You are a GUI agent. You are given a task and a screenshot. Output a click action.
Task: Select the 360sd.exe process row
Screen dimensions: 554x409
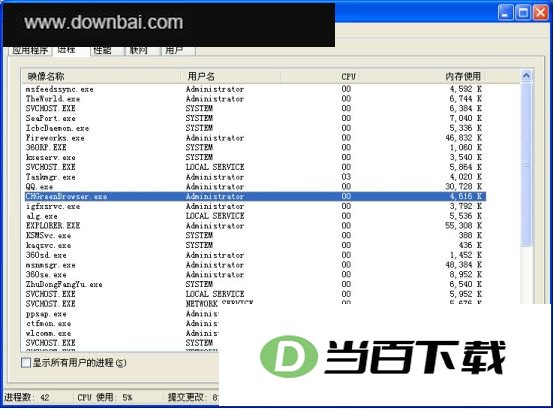[x=255, y=255]
